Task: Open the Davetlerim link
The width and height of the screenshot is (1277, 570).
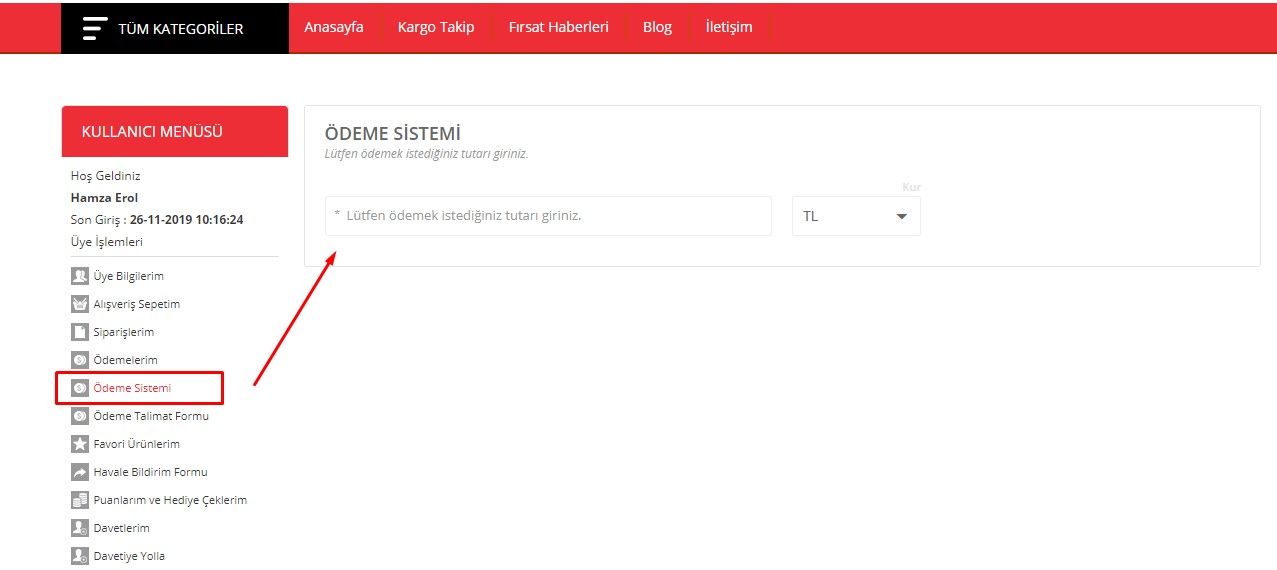Action: [x=121, y=528]
